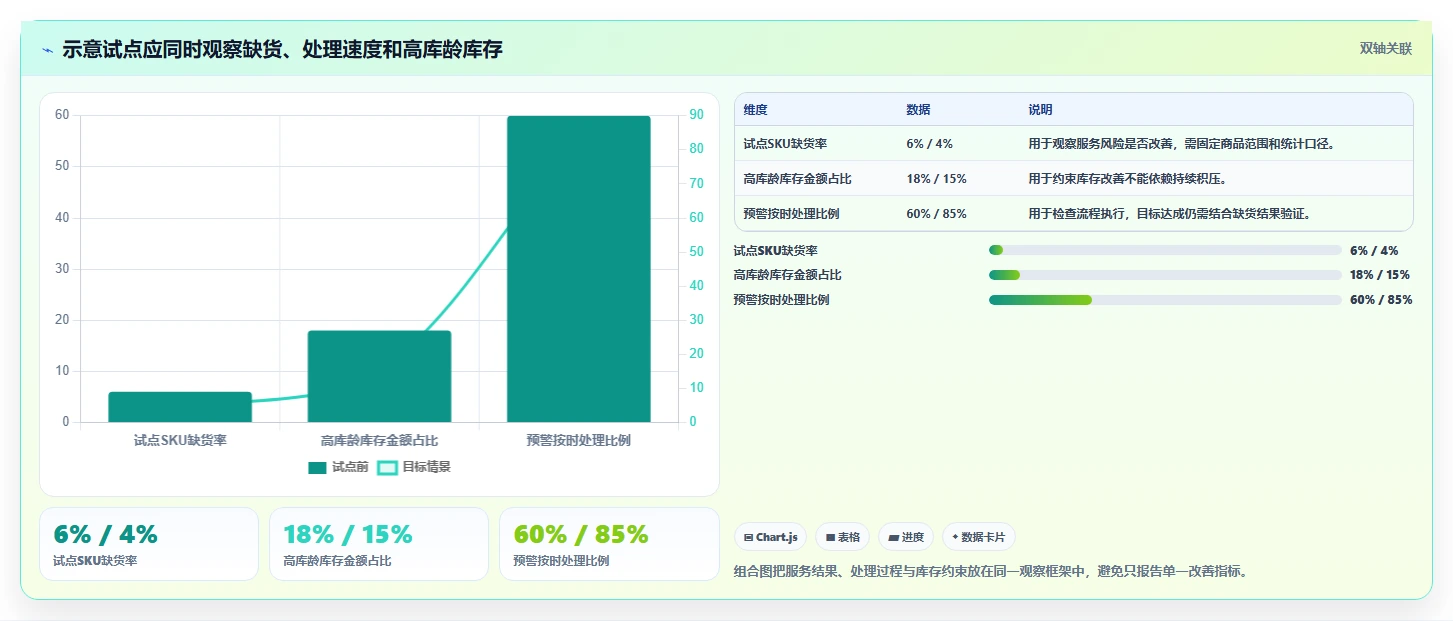
Task: Select the 数据卡片 tag chip
Action: coord(978,537)
